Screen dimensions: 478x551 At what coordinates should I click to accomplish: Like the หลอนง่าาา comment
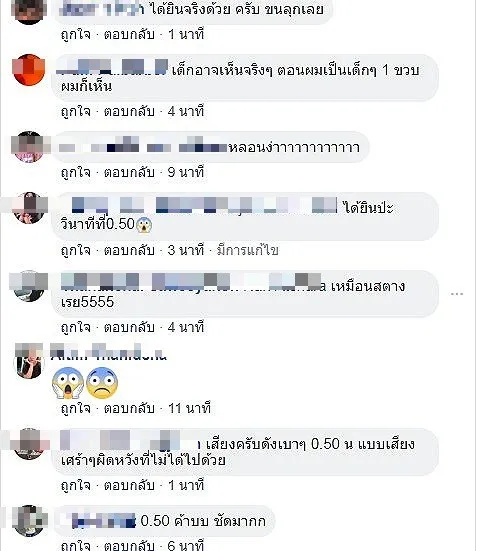point(76,173)
